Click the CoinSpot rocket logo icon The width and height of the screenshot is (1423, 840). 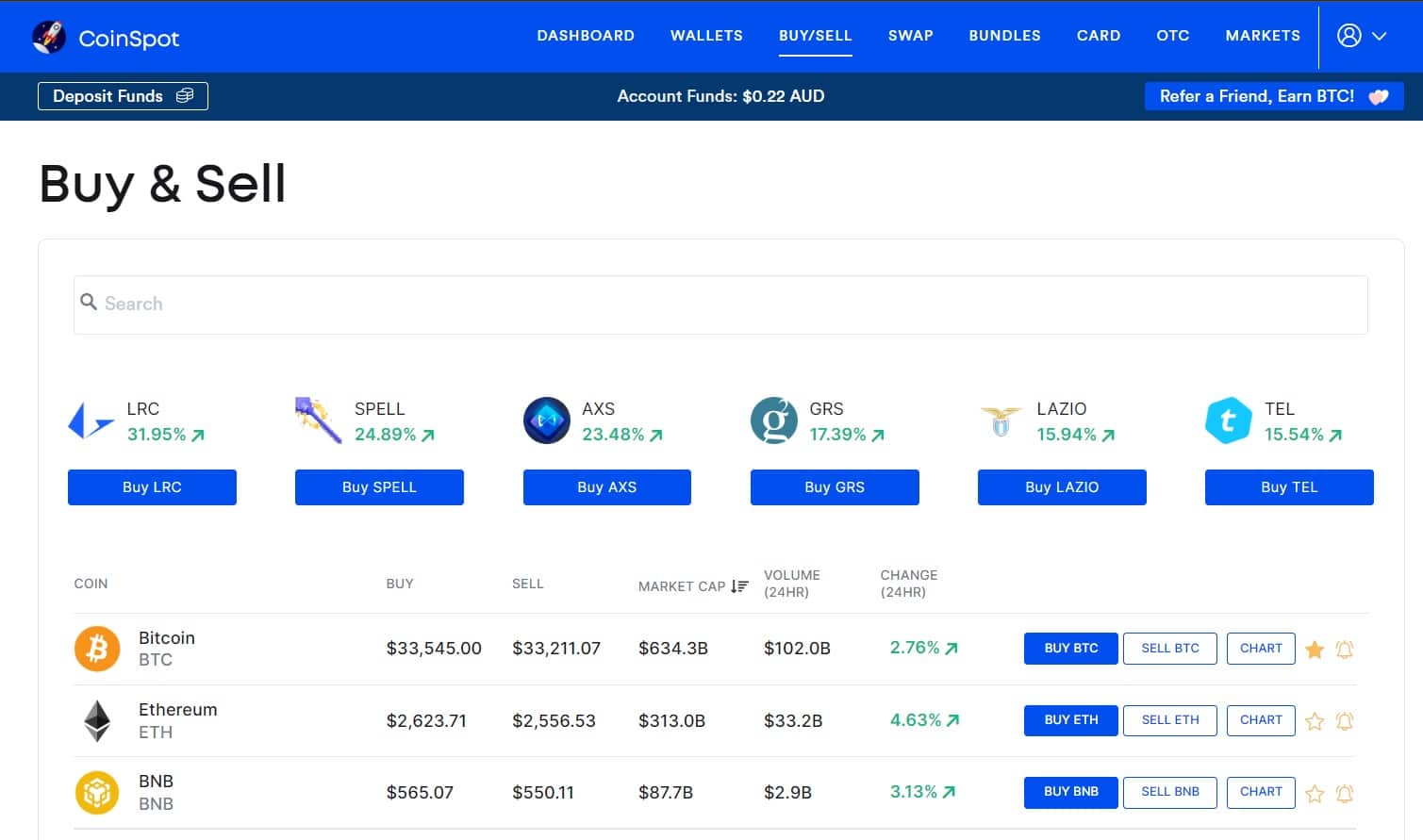click(x=49, y=37)
